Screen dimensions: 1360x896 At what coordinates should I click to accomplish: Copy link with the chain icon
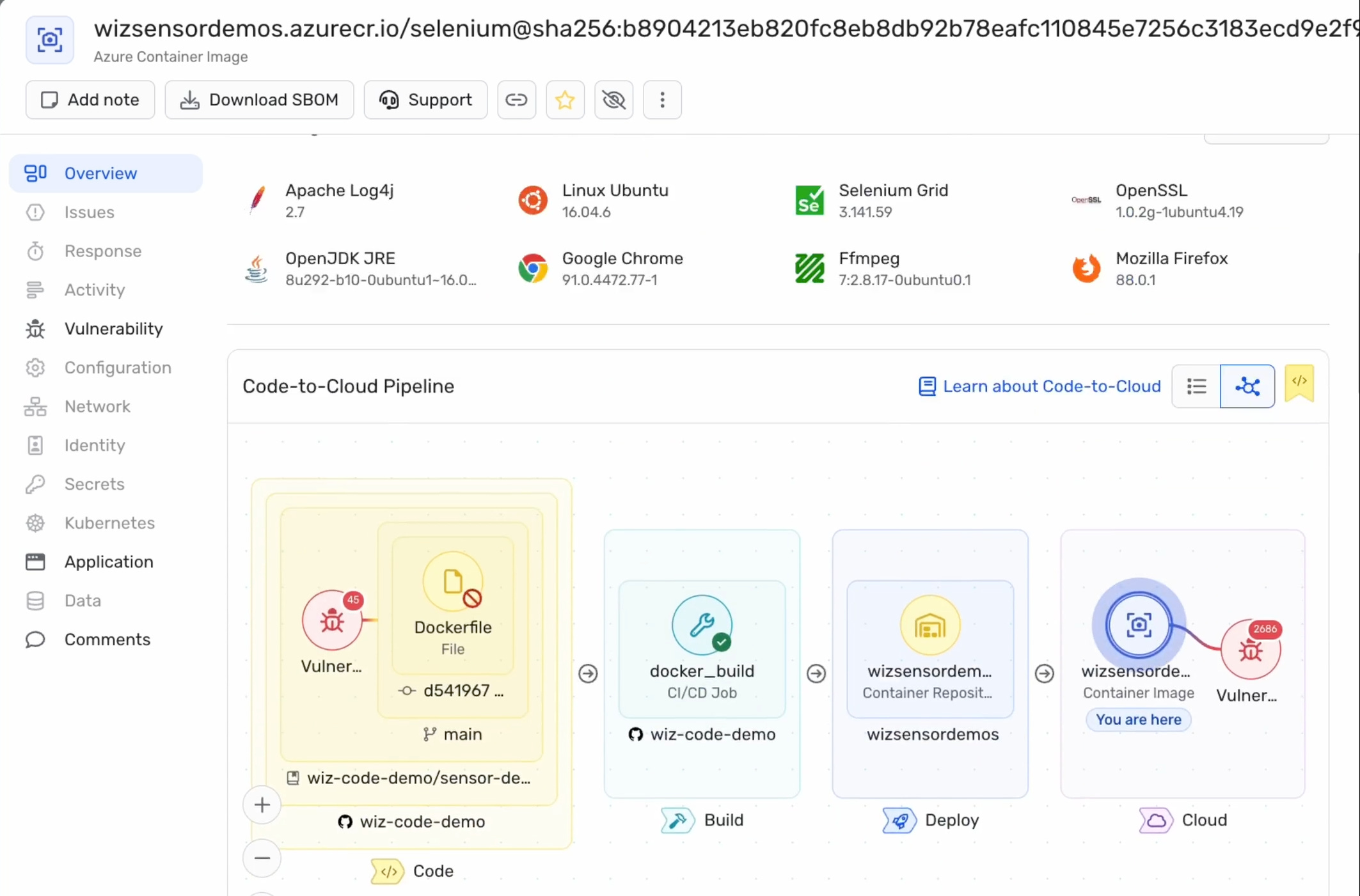point(516,100)
